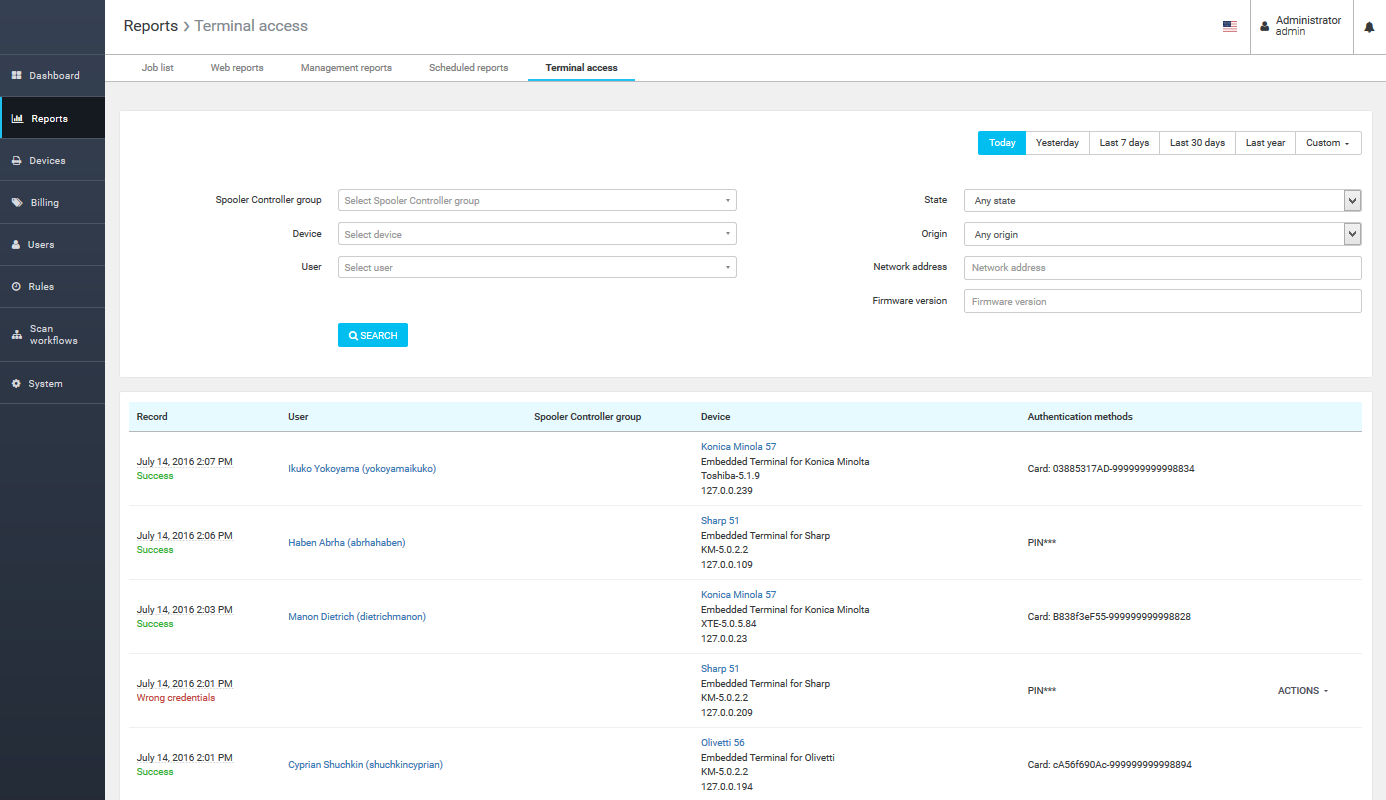Select the Yesterday date range

(1057, 143)
